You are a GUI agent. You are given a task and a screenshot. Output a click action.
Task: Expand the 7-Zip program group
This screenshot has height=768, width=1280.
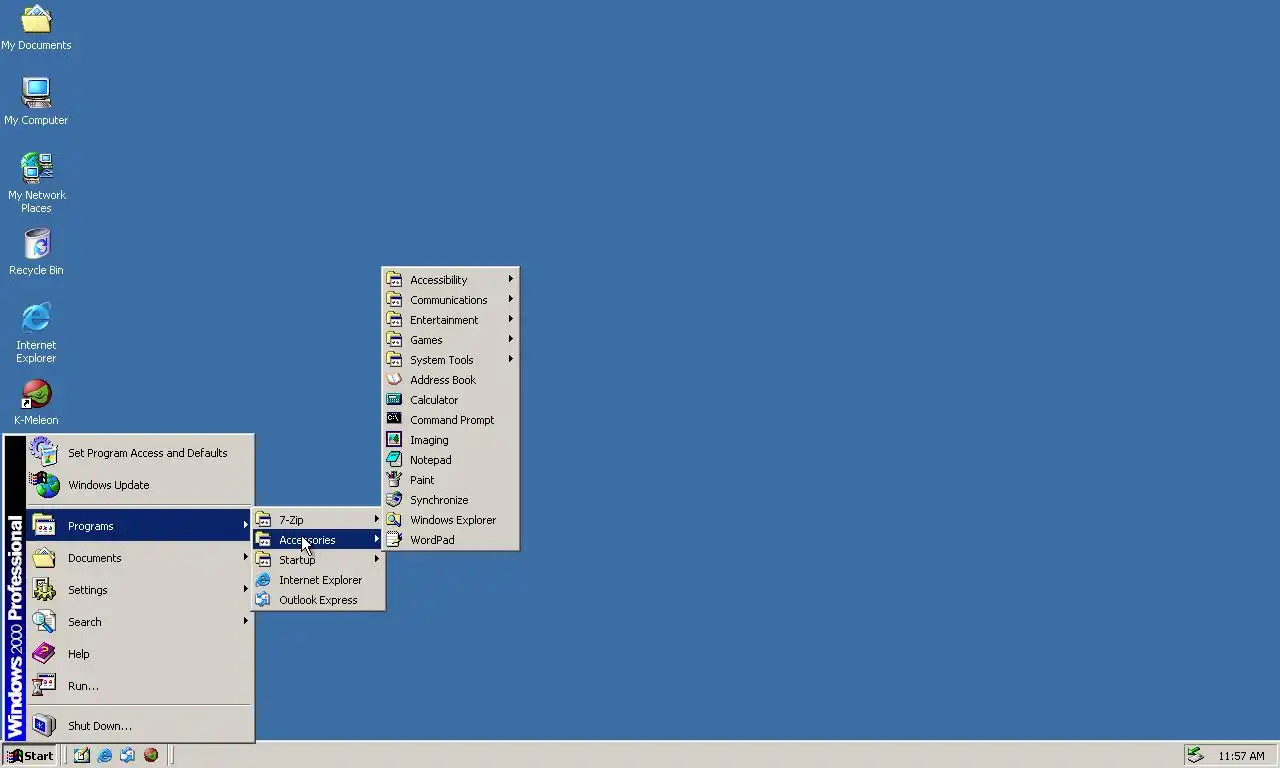coord(318,520)
